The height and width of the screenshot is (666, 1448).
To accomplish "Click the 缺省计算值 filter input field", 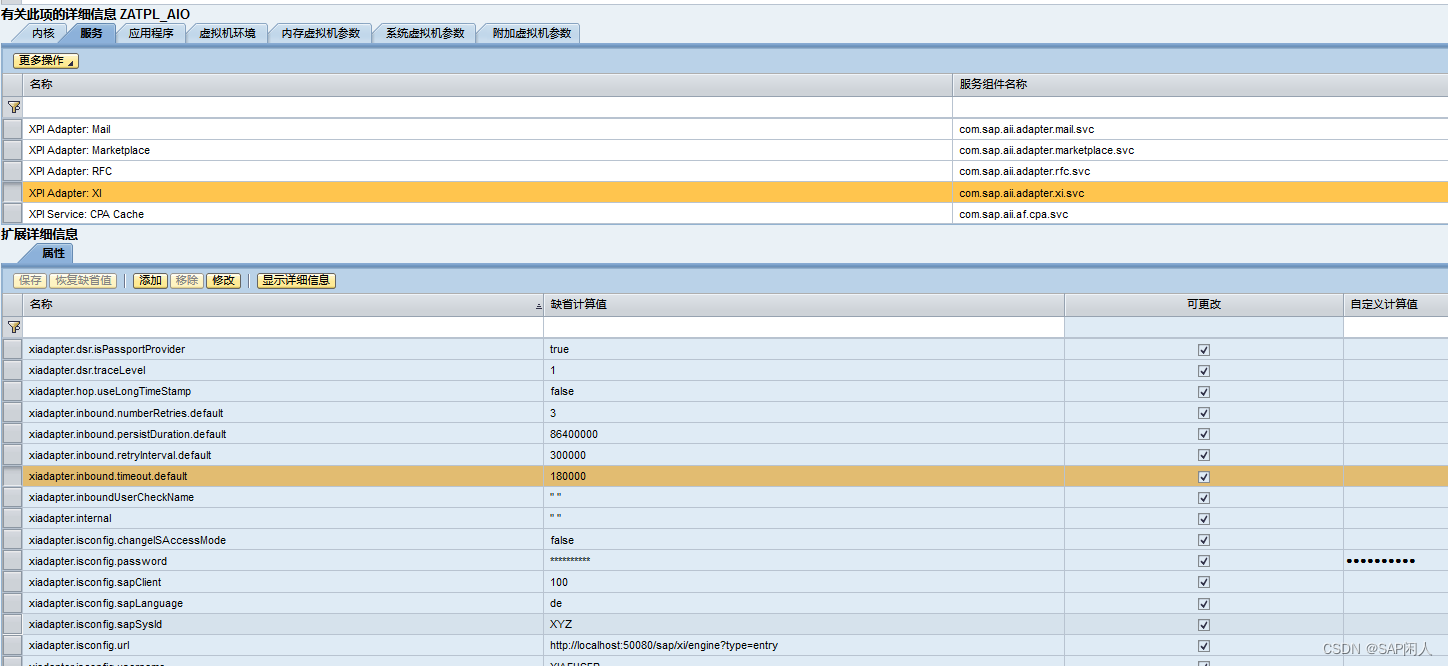I will tap(804, 328).
